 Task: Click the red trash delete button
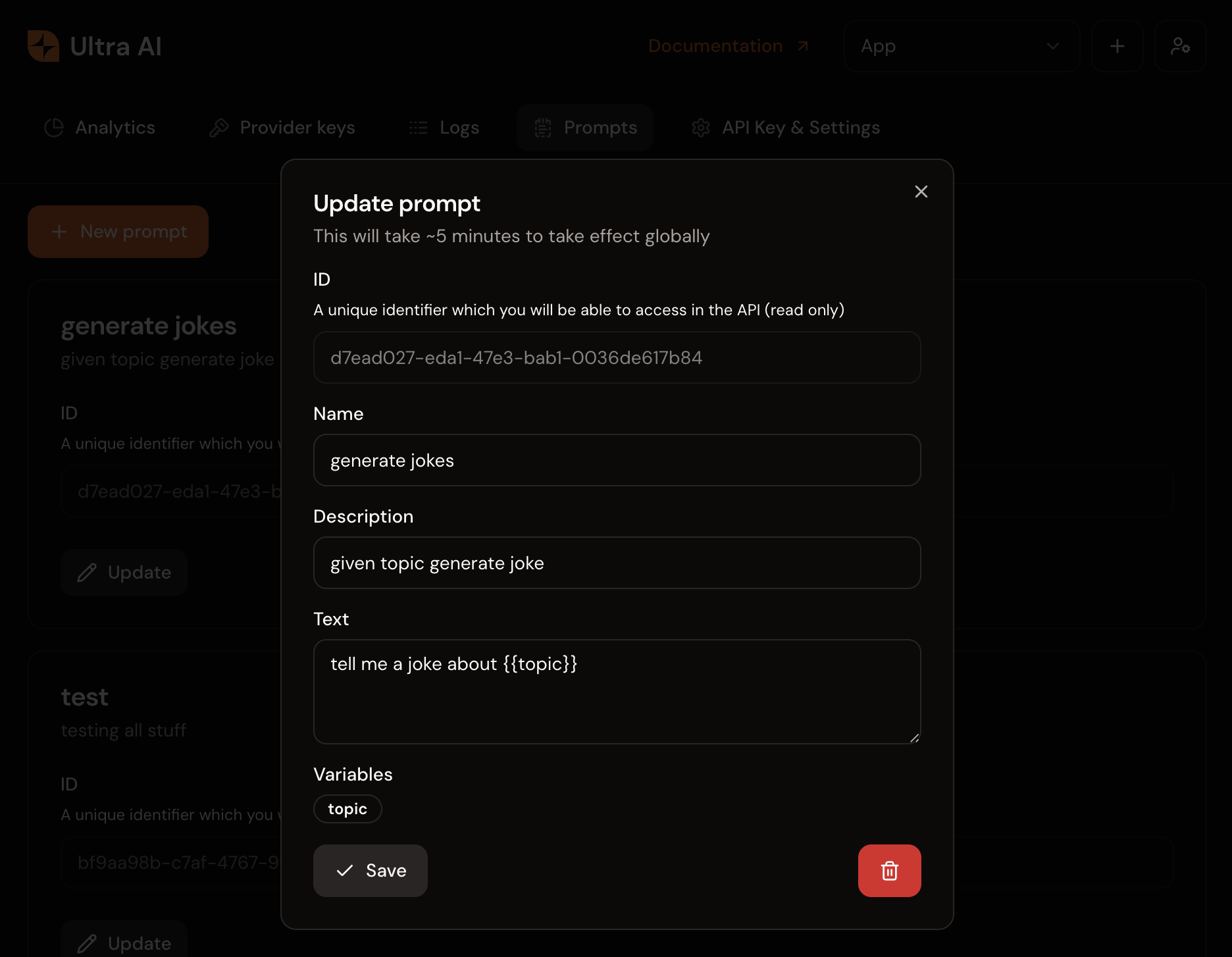[x=889, y=870]
